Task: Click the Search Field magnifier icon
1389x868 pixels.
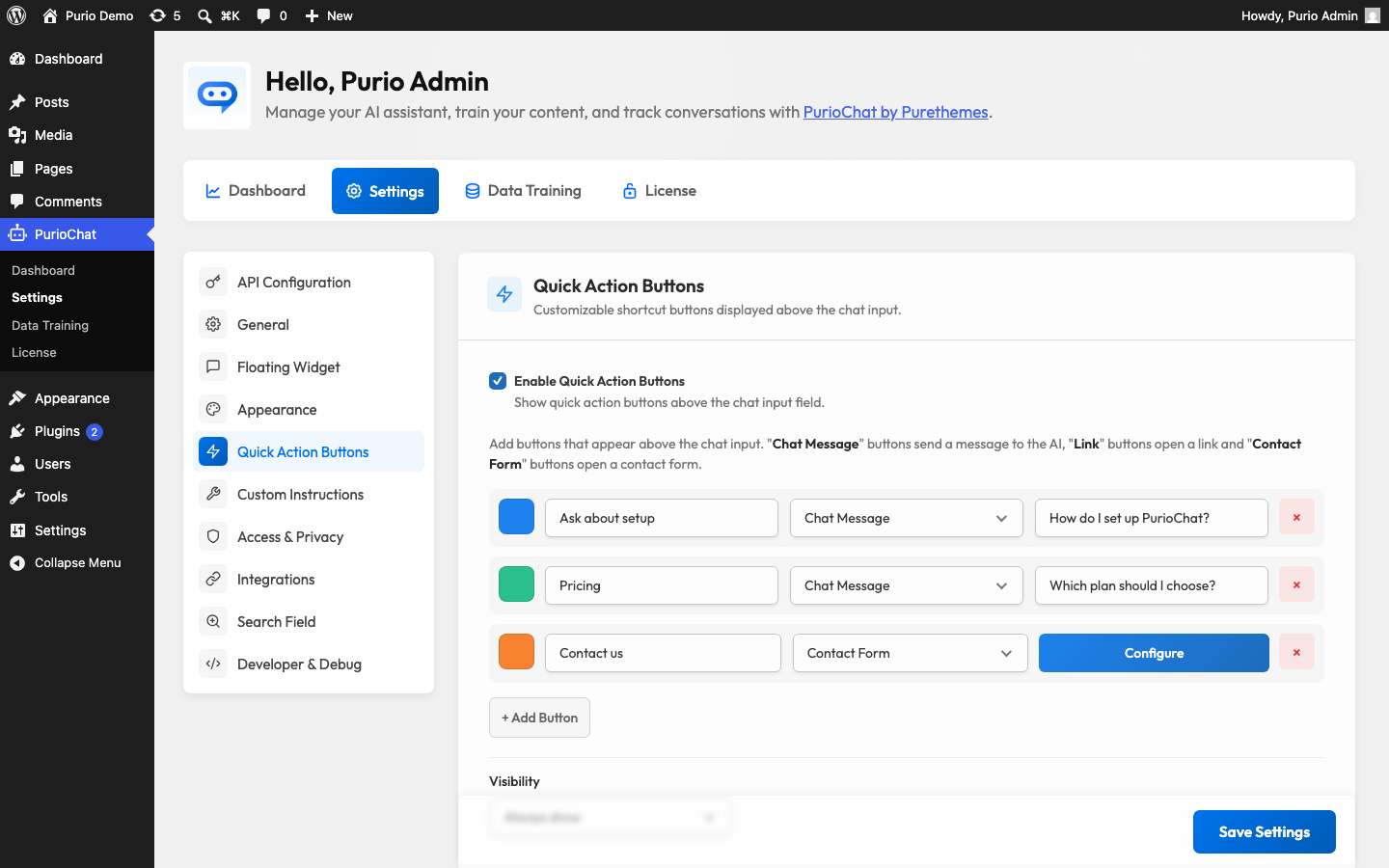Action: click(213, 621)
